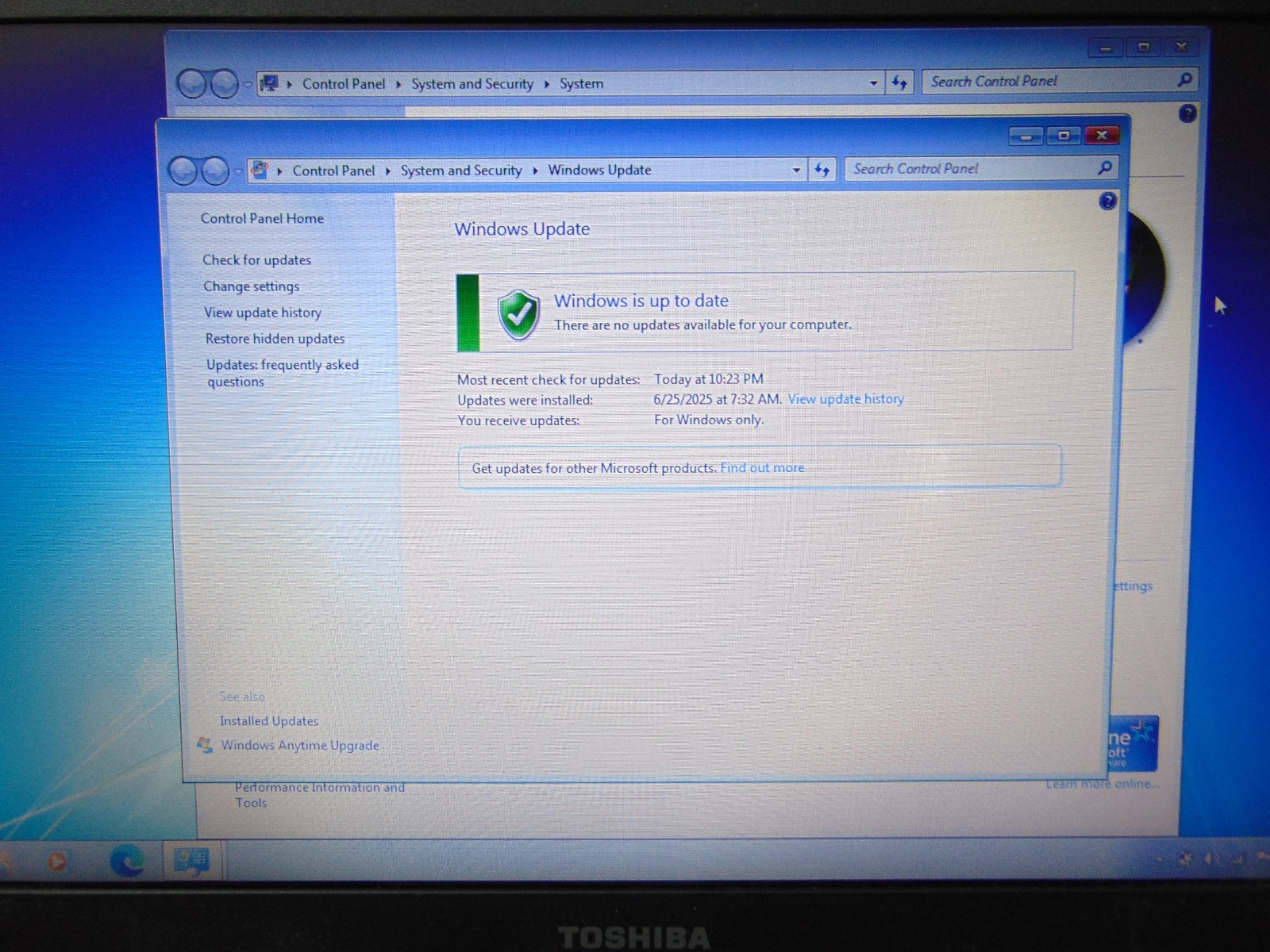The image size is (1270, 952).
Task: Click Windows Anytime Upgrade shield icon
Action: coord(205,745)
